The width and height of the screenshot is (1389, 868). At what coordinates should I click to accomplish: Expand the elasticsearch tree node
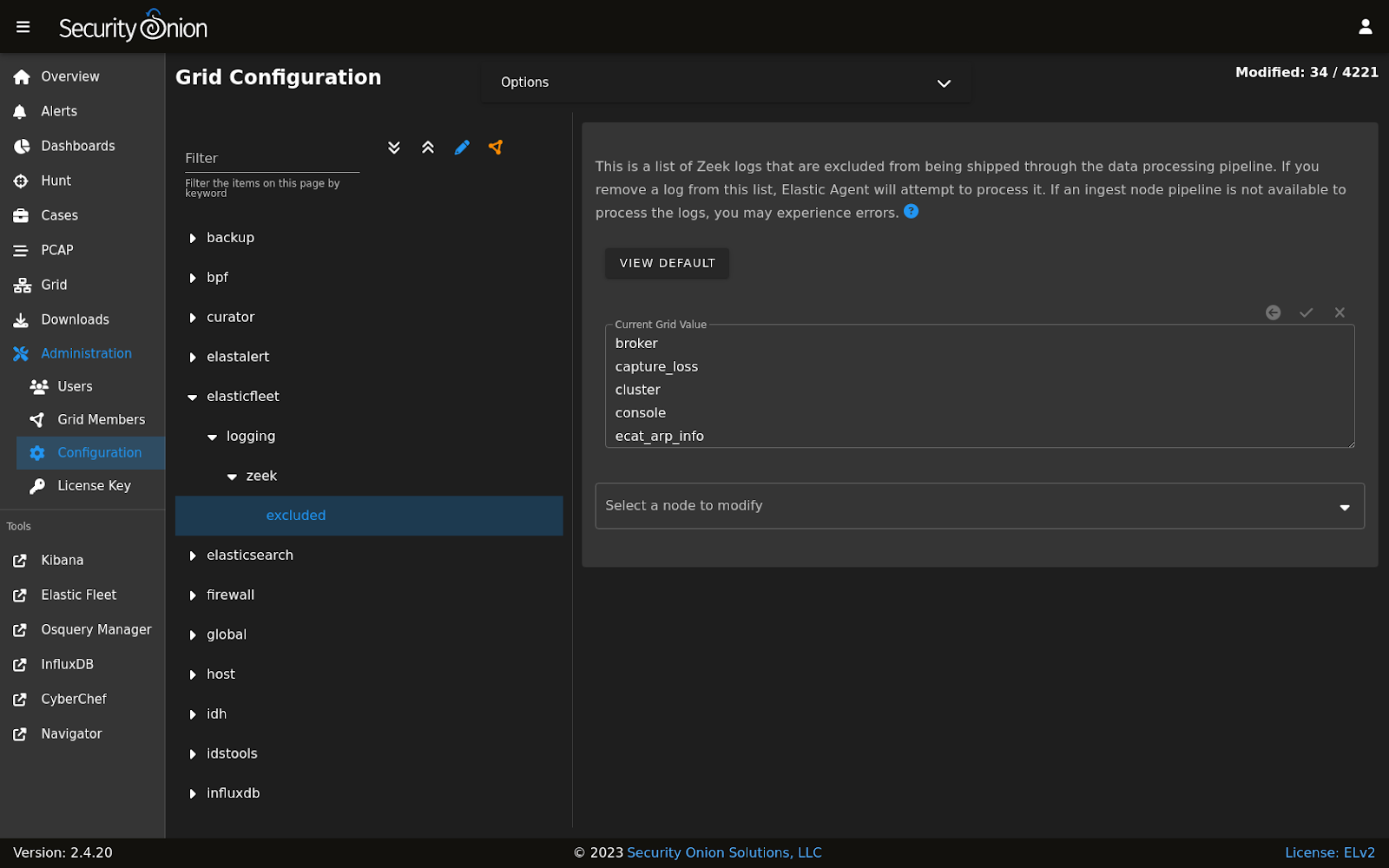(193, 556)
